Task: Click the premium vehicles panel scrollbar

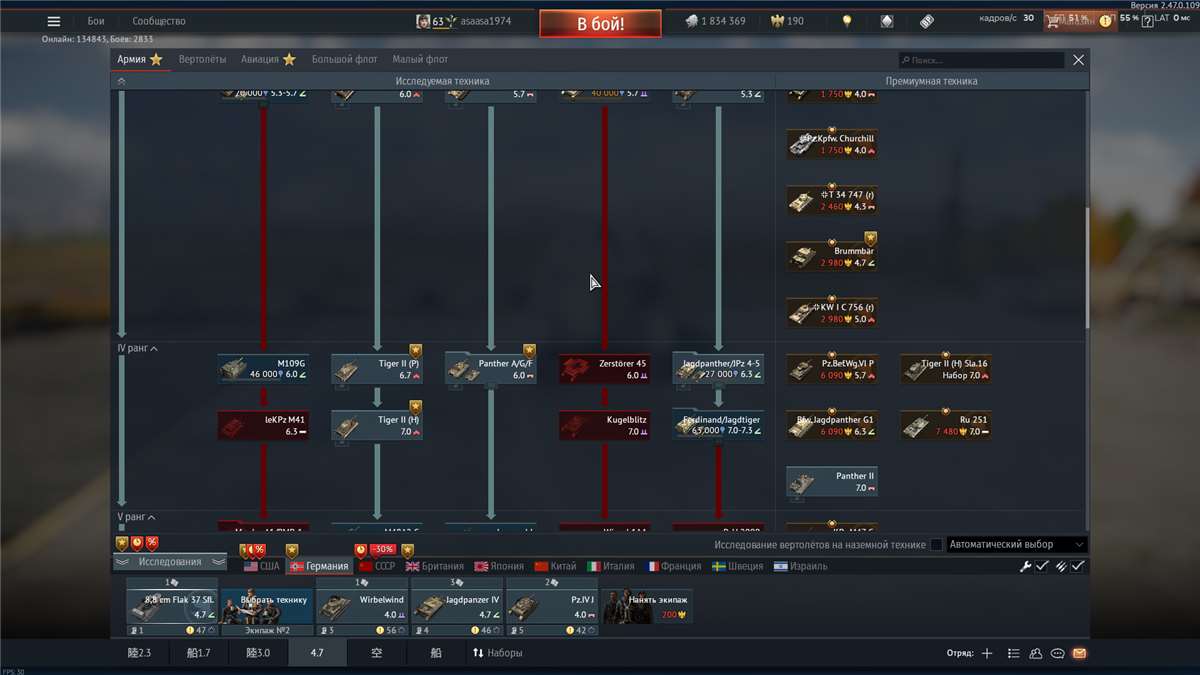Action: [x=1087, y=266]
